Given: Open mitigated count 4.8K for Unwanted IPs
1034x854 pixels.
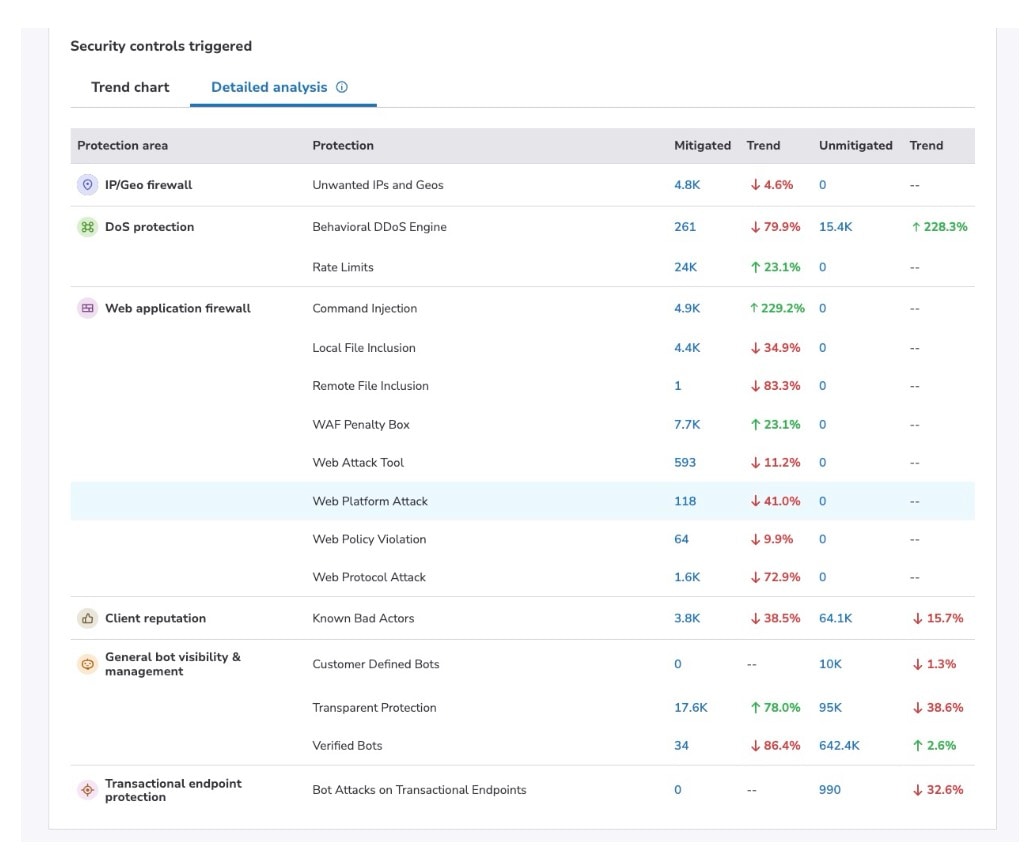Looking at the screenshot, I should click(687, 185).
